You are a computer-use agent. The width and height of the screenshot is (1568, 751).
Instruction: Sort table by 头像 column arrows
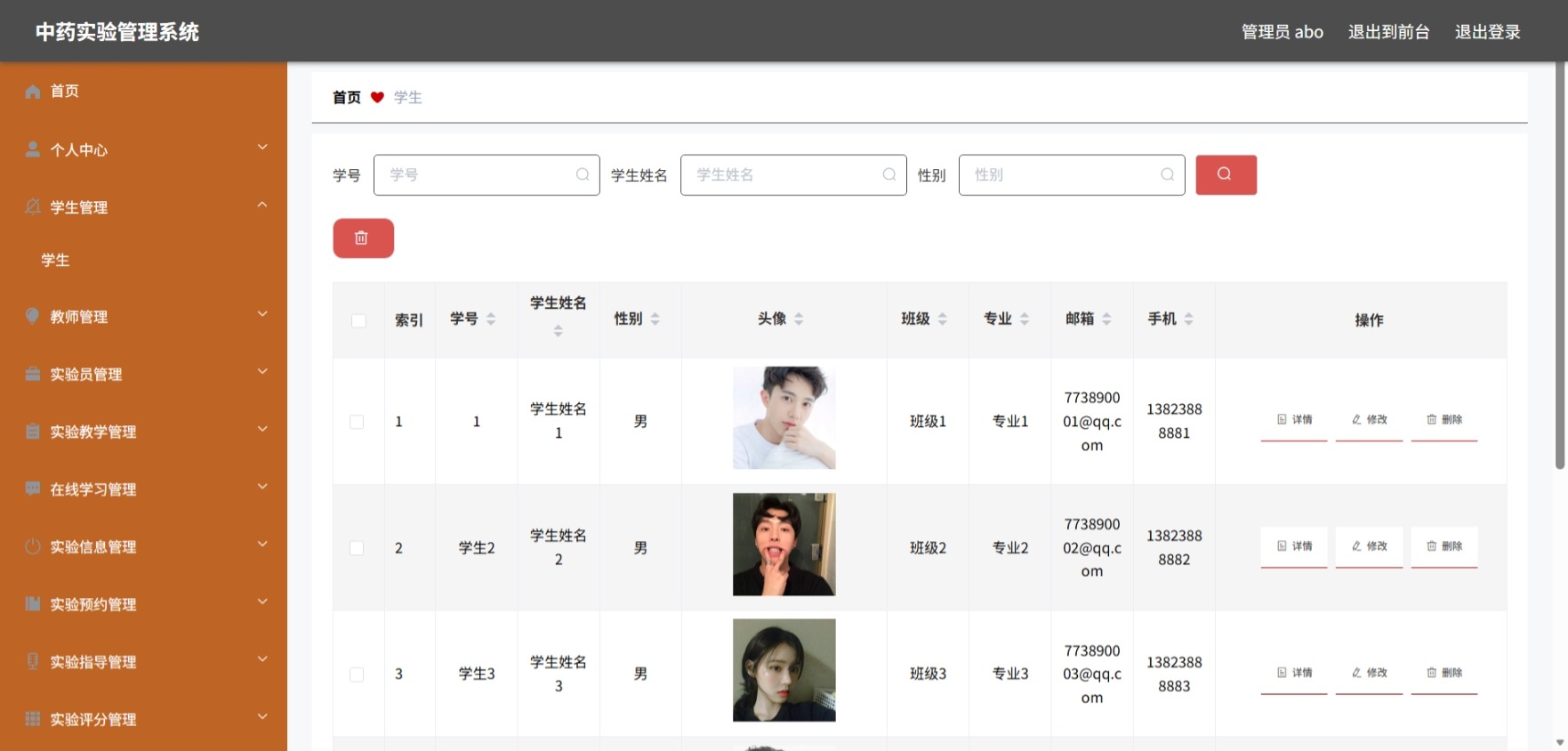(799, 319)
